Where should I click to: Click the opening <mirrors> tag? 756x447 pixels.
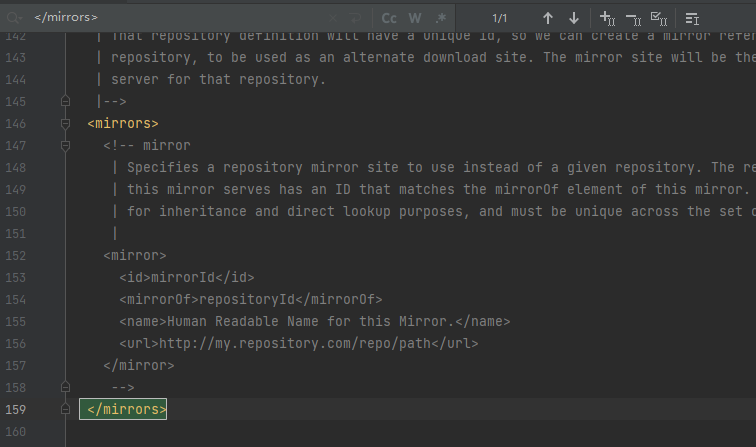tap(123, 123)
